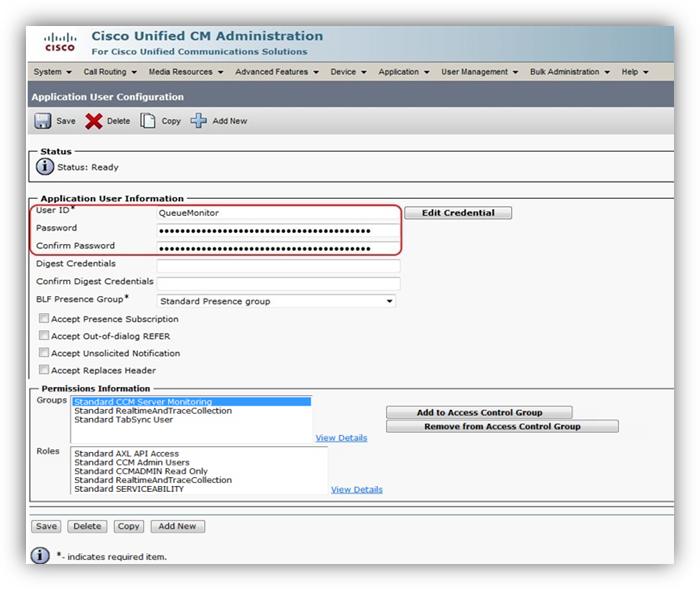Select Standard CCM Server Monitoring group

(x=192, y=401)
